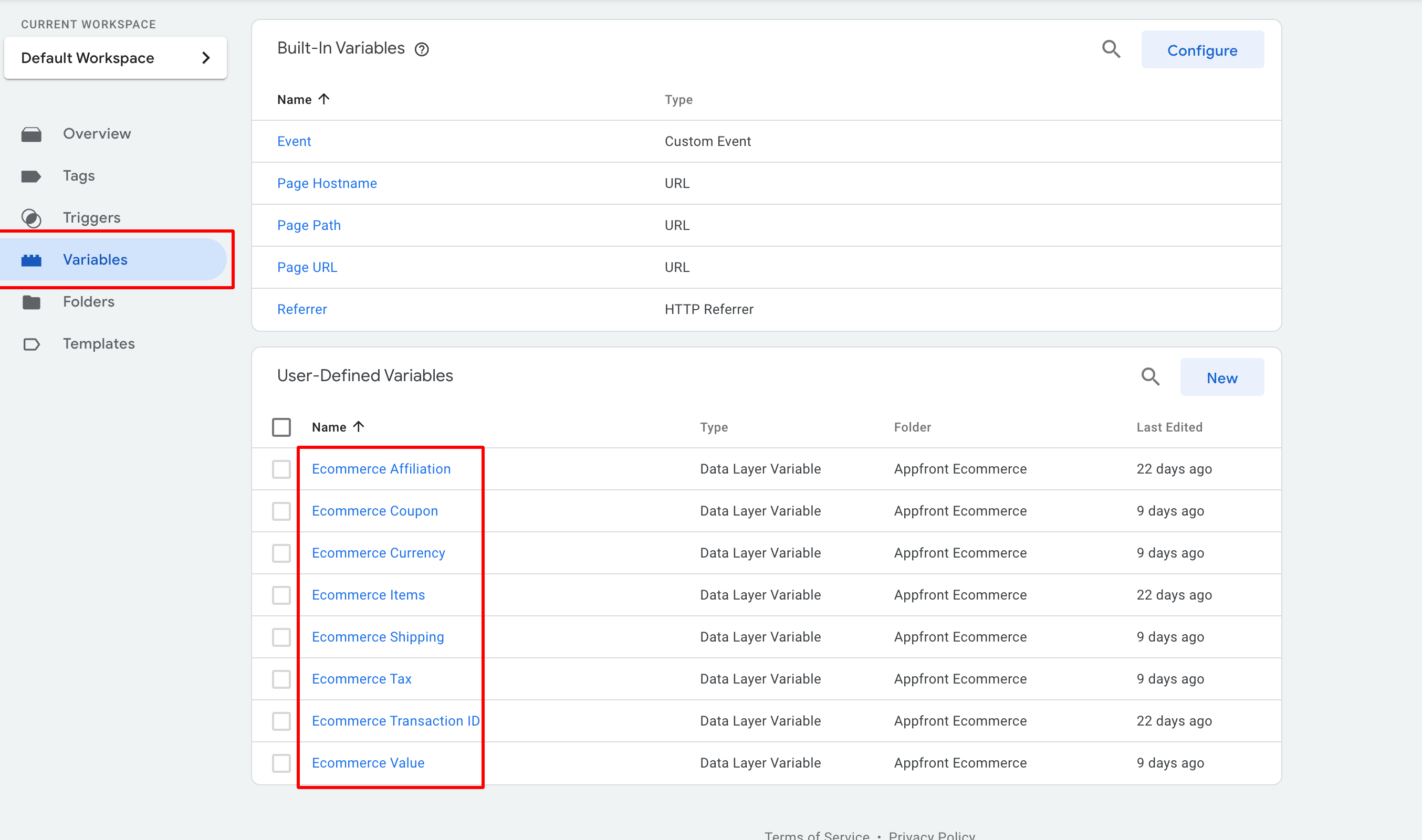Sort User-Defined Variables by Name arrow
This screenshot has width=1422, height=840.
[358, 426]
